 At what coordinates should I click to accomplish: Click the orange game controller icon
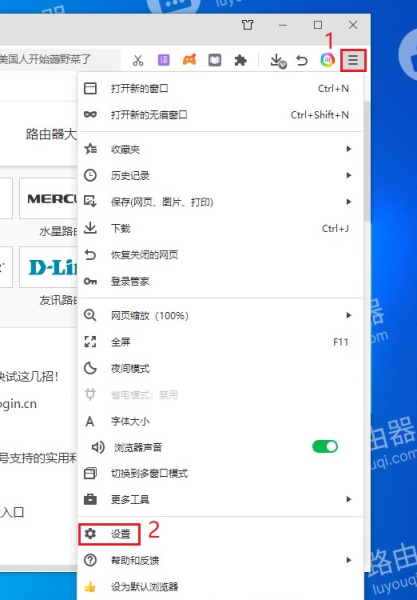click(189, 60)
